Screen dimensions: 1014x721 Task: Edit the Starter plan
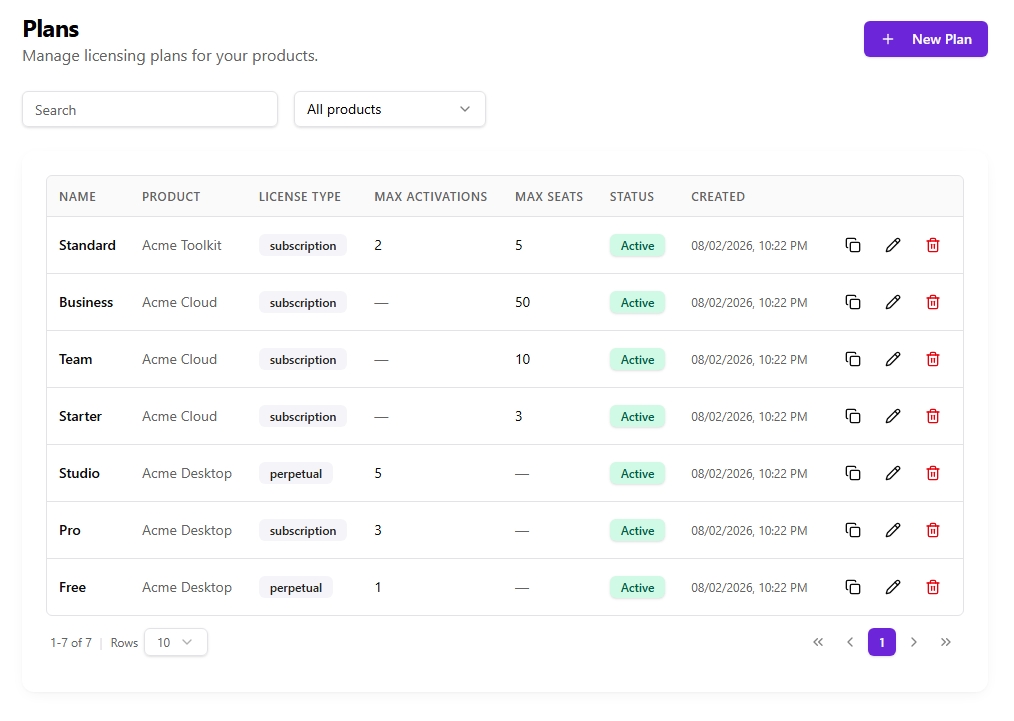coord(893,416)
